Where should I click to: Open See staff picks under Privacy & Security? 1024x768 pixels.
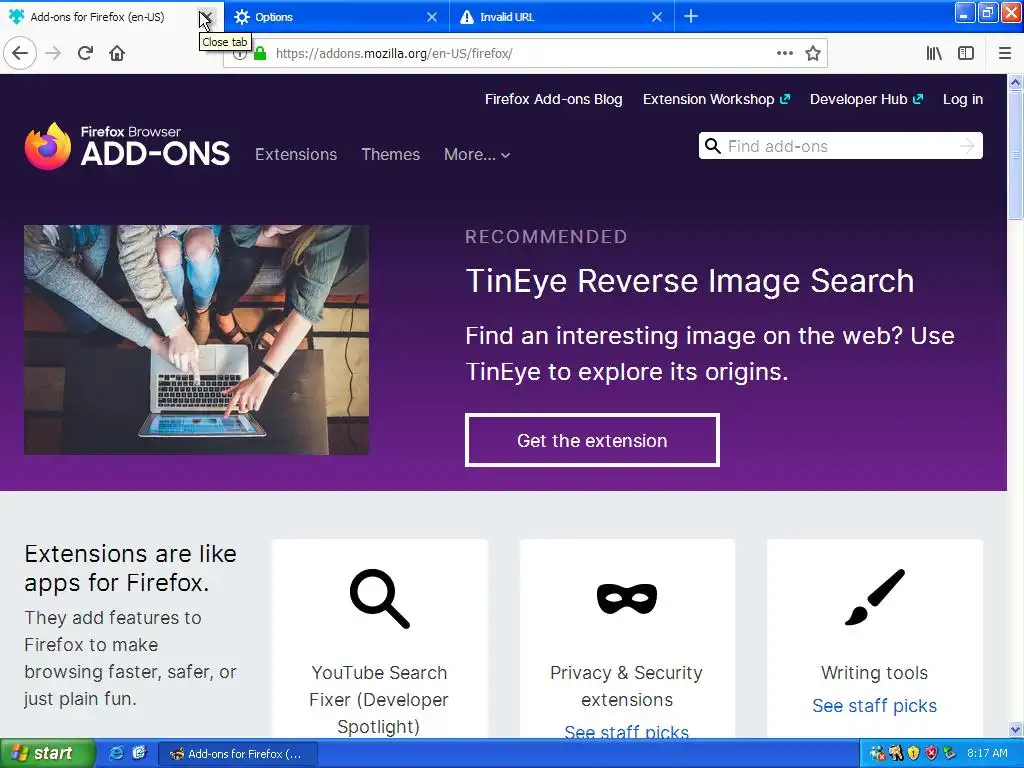click(627, 731)
